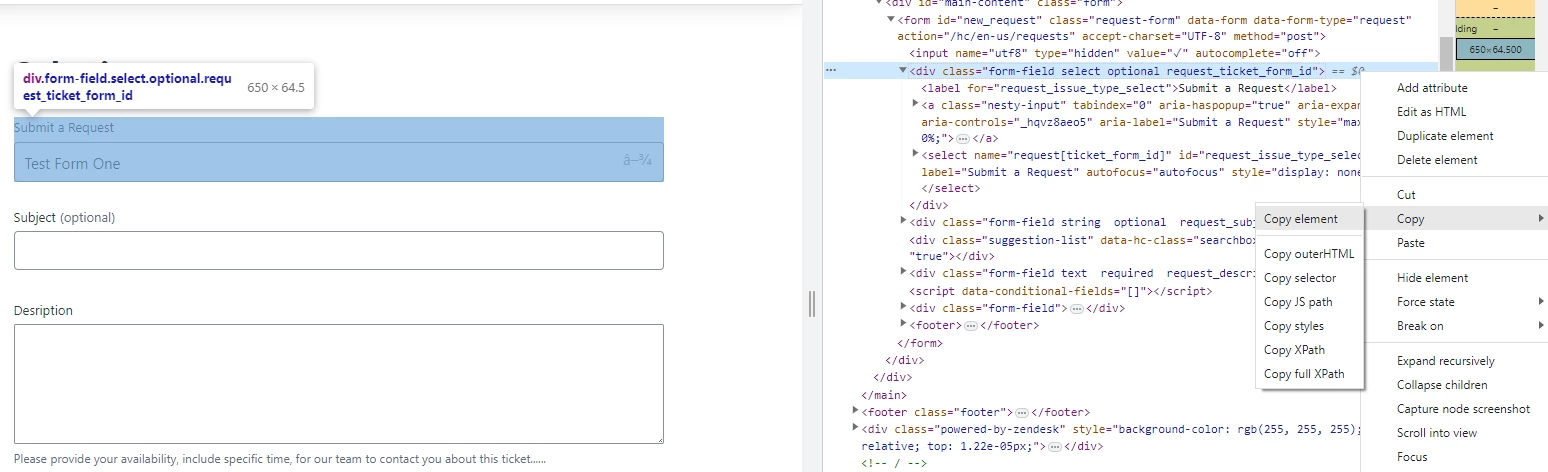
Task: Click the closing </main> tag line
Action: click(x=884, y=395)
